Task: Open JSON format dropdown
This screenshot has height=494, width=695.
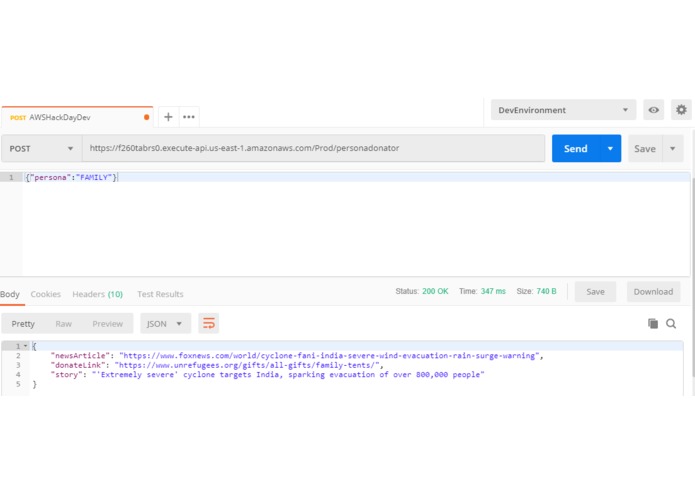Action: click(165, 323)
